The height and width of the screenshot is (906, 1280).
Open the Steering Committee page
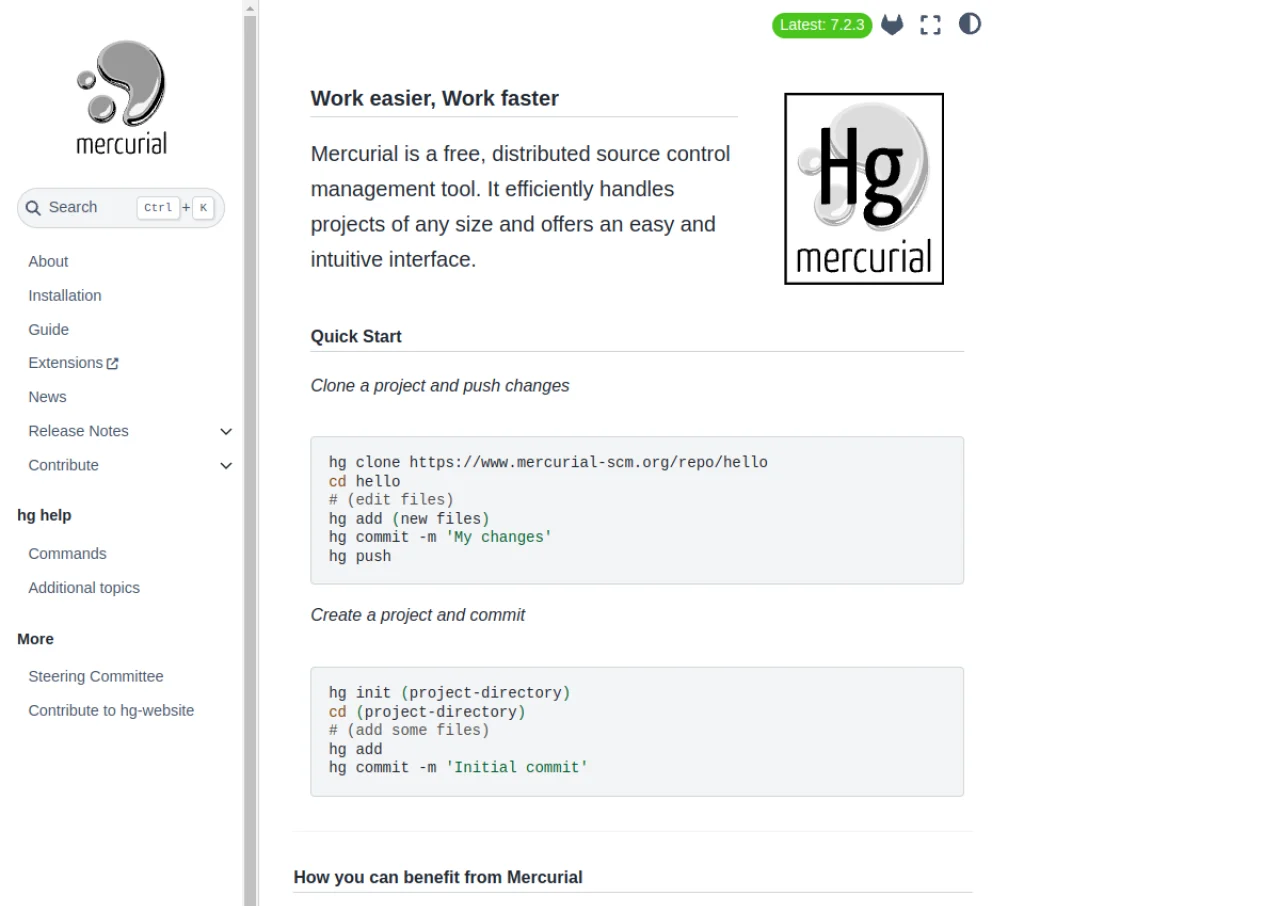click(96, 677)
